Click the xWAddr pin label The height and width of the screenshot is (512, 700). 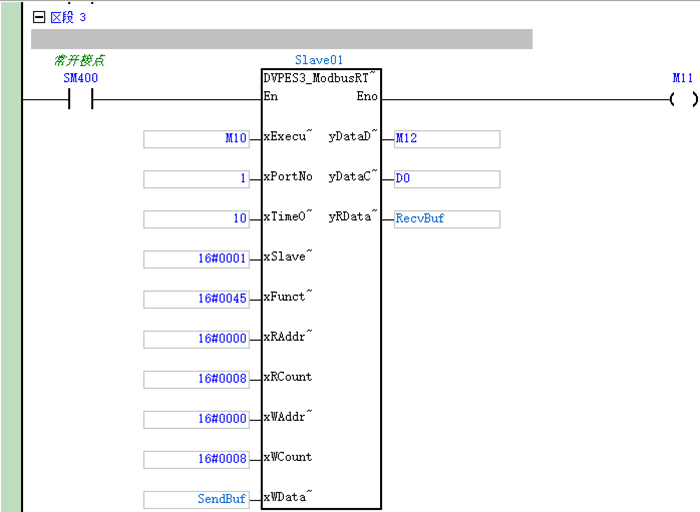[288, 417]
